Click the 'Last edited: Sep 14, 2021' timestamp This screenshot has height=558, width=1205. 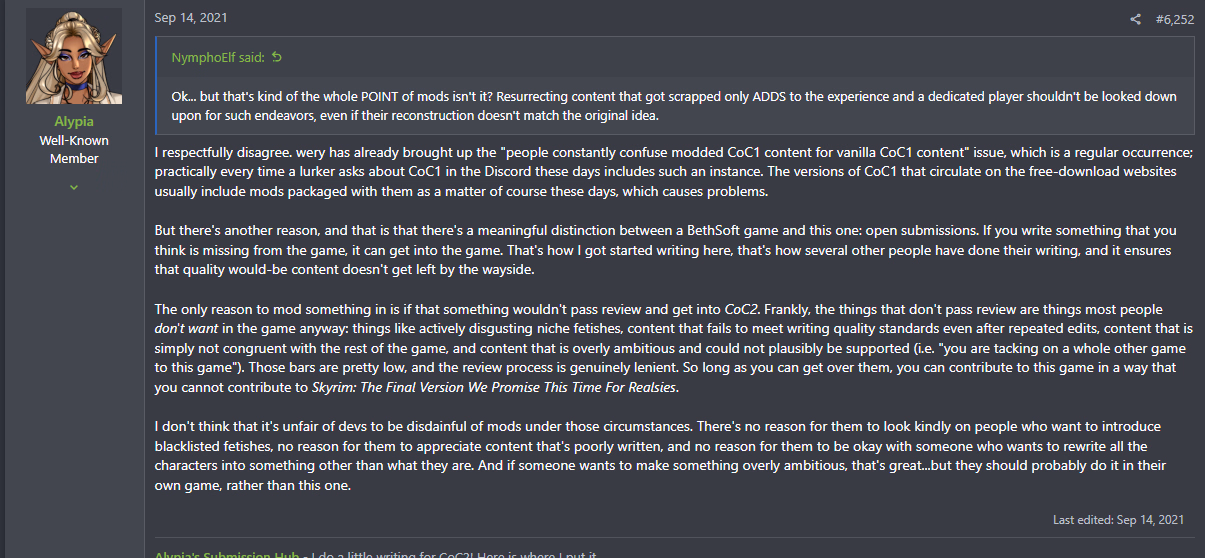[1118, 520]
